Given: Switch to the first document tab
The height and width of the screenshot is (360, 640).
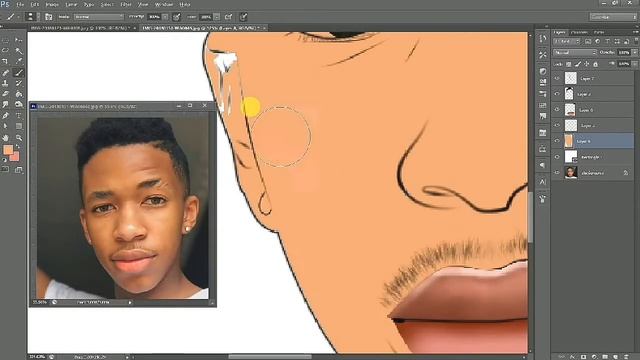Looking at the screenshot, I should pyautogui.click(x=82, y=28).
